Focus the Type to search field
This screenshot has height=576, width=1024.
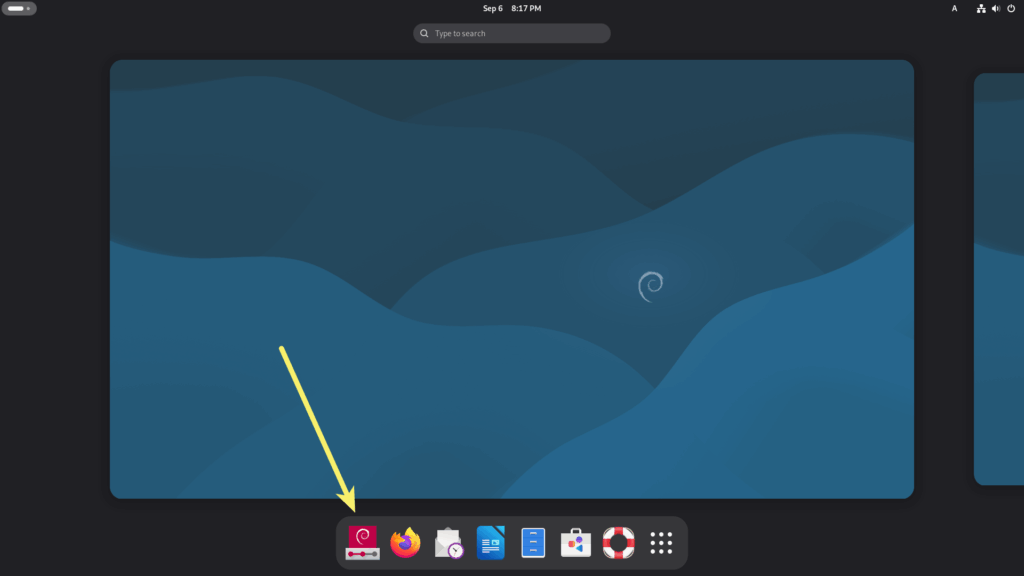(x=512, y=33)
